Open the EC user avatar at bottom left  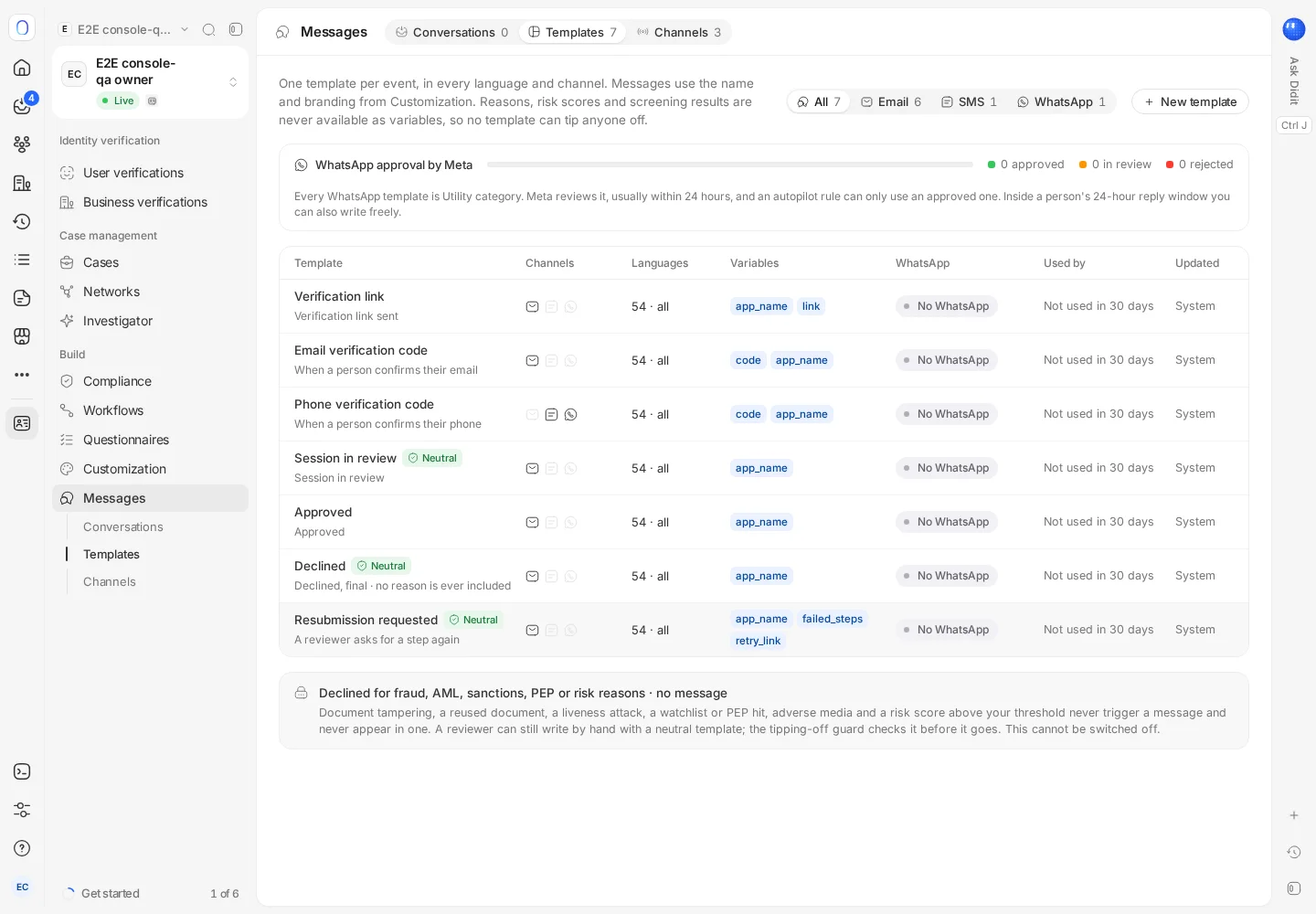tap(22, 887)
